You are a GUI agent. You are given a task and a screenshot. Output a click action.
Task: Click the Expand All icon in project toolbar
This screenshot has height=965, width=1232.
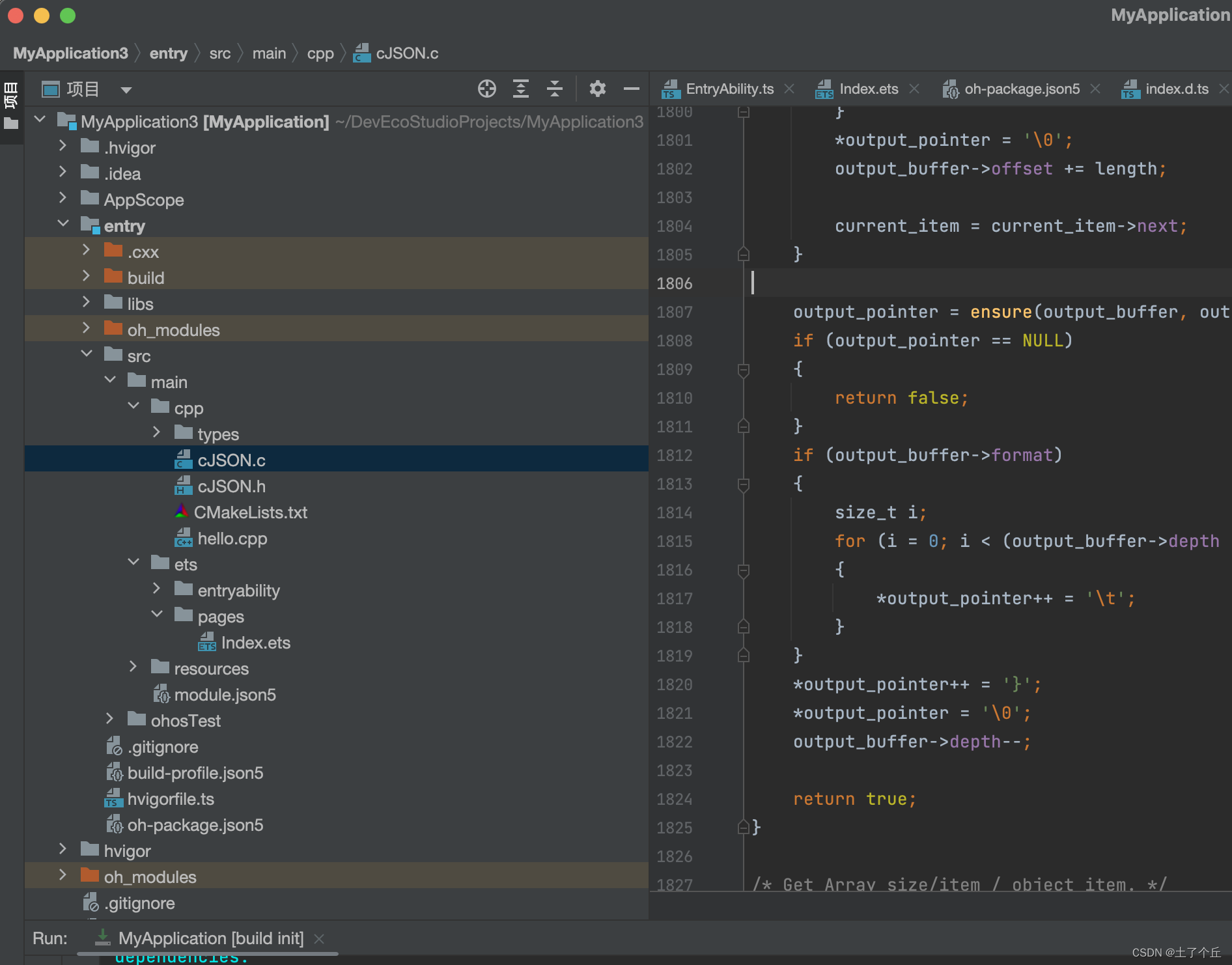(520, 89)
